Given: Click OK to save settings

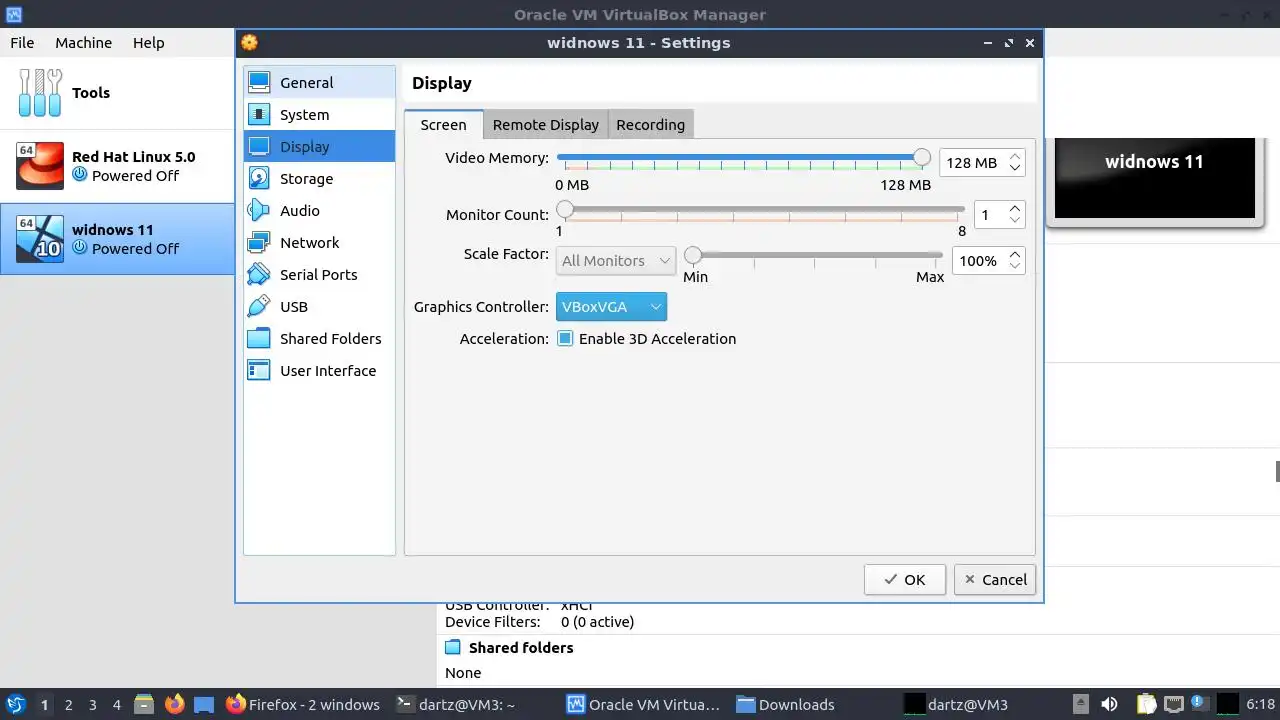Looking at the screenshot, I should pos(905,579).
